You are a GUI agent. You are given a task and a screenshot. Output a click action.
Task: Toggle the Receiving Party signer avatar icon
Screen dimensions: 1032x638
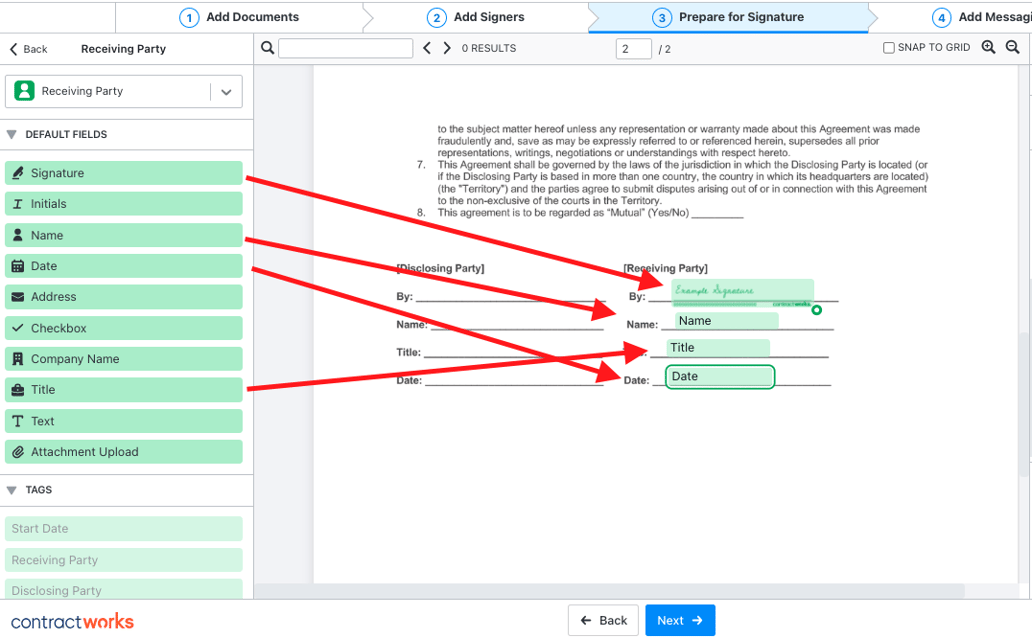tap(22, 91)
